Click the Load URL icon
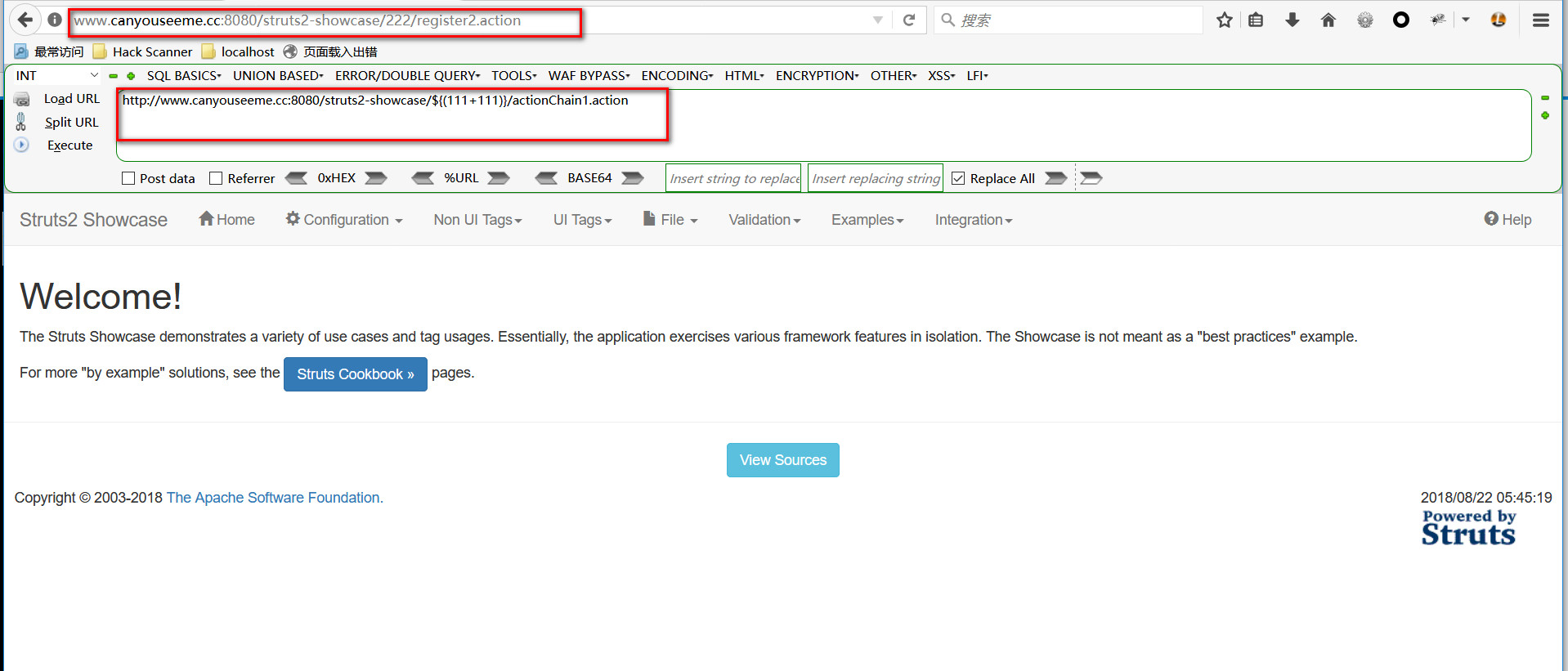This screenshot has height=671, width=1568. [22, 99]
